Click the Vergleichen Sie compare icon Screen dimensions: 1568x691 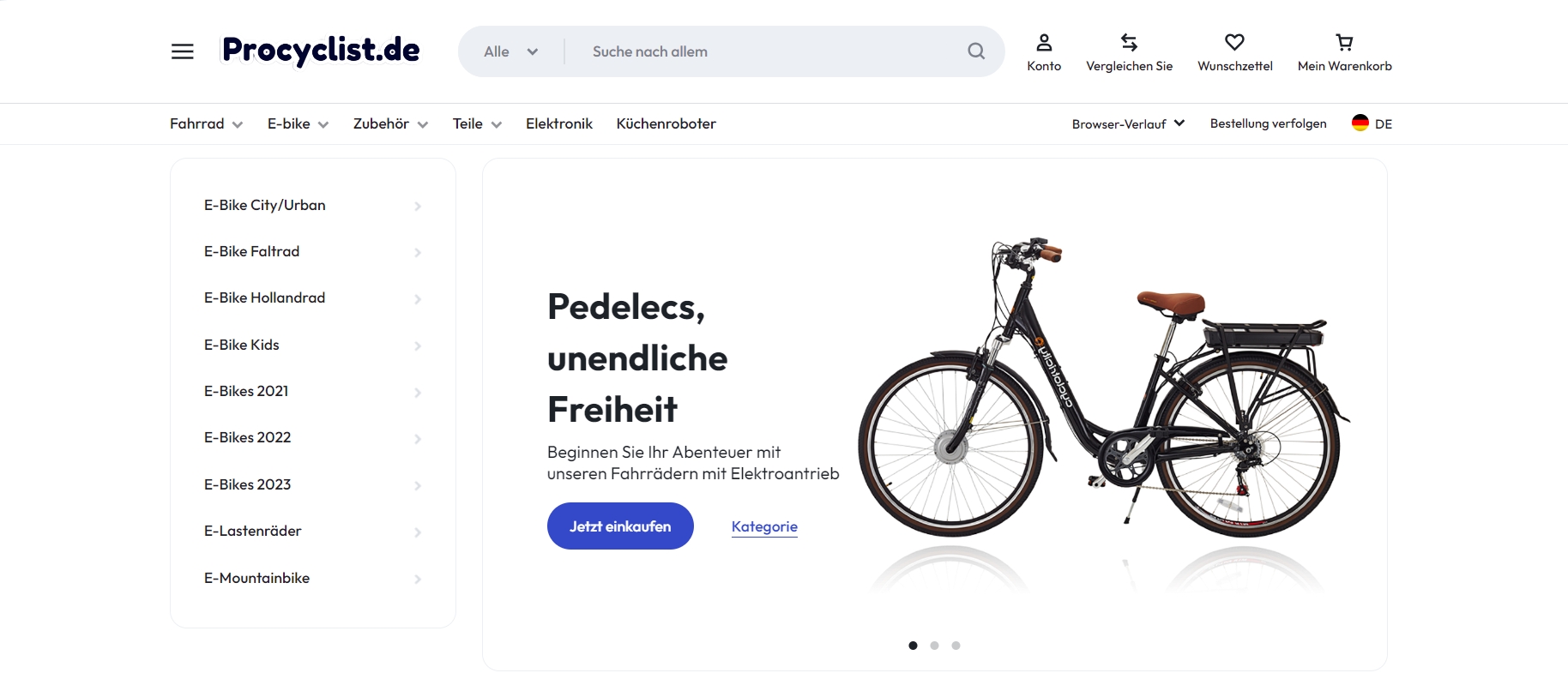pos(1129,42)
